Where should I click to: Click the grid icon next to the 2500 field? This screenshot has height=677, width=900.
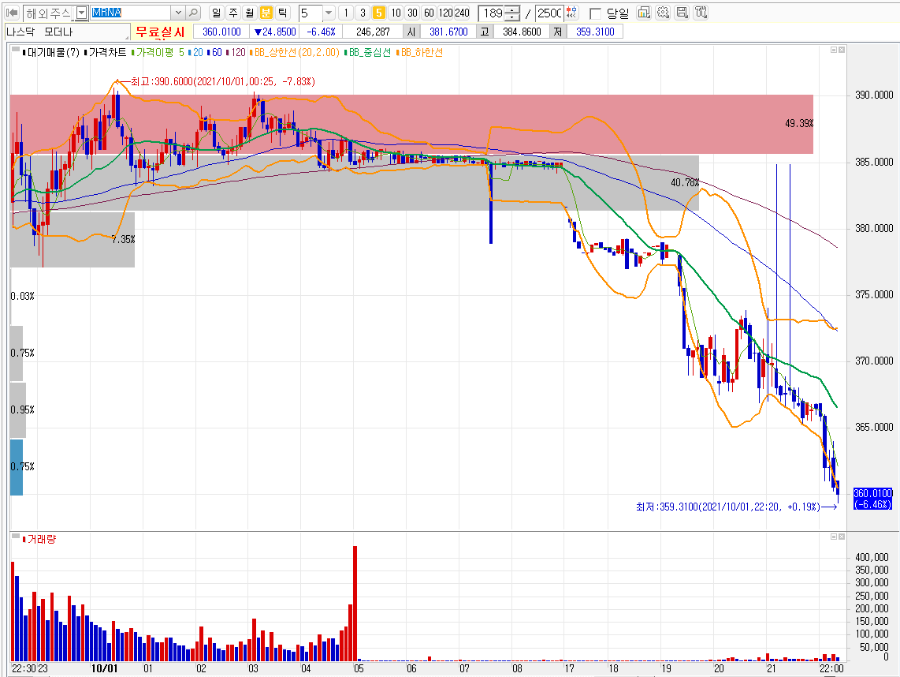coord(571,13)
